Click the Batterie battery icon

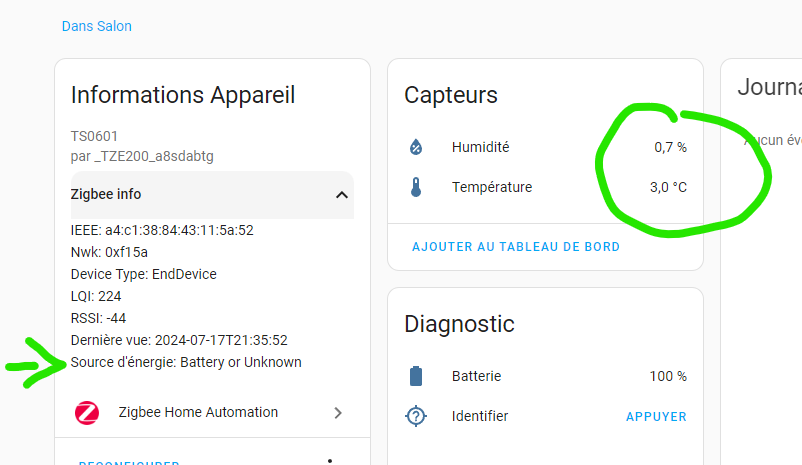coord(417,376)
